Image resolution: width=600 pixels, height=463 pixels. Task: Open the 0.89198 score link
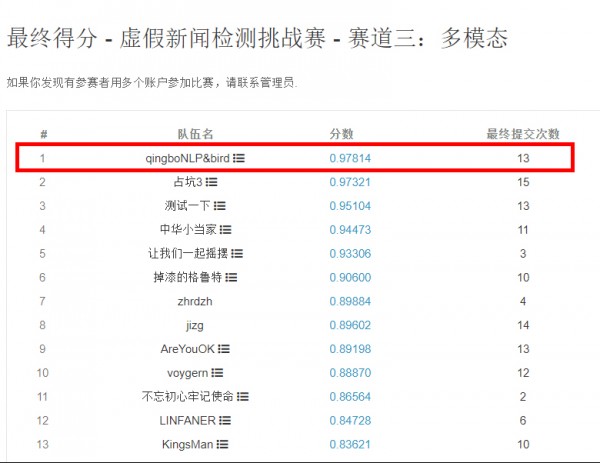pyautogui.click(x=350, y=349)
